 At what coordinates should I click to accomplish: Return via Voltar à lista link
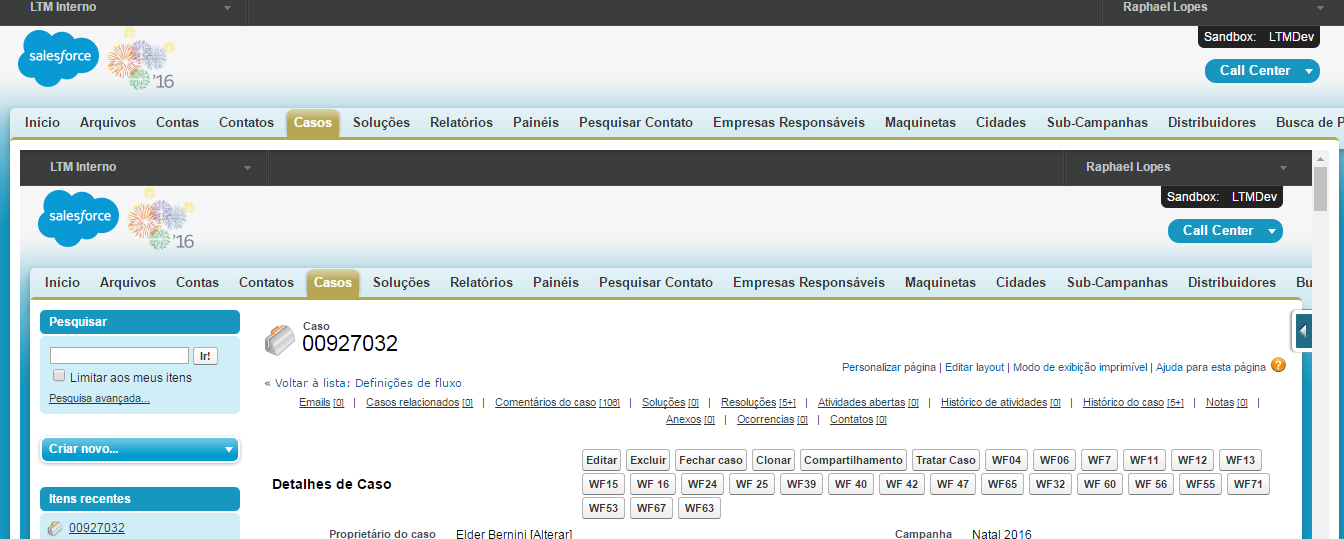click(x=367, y=383)
